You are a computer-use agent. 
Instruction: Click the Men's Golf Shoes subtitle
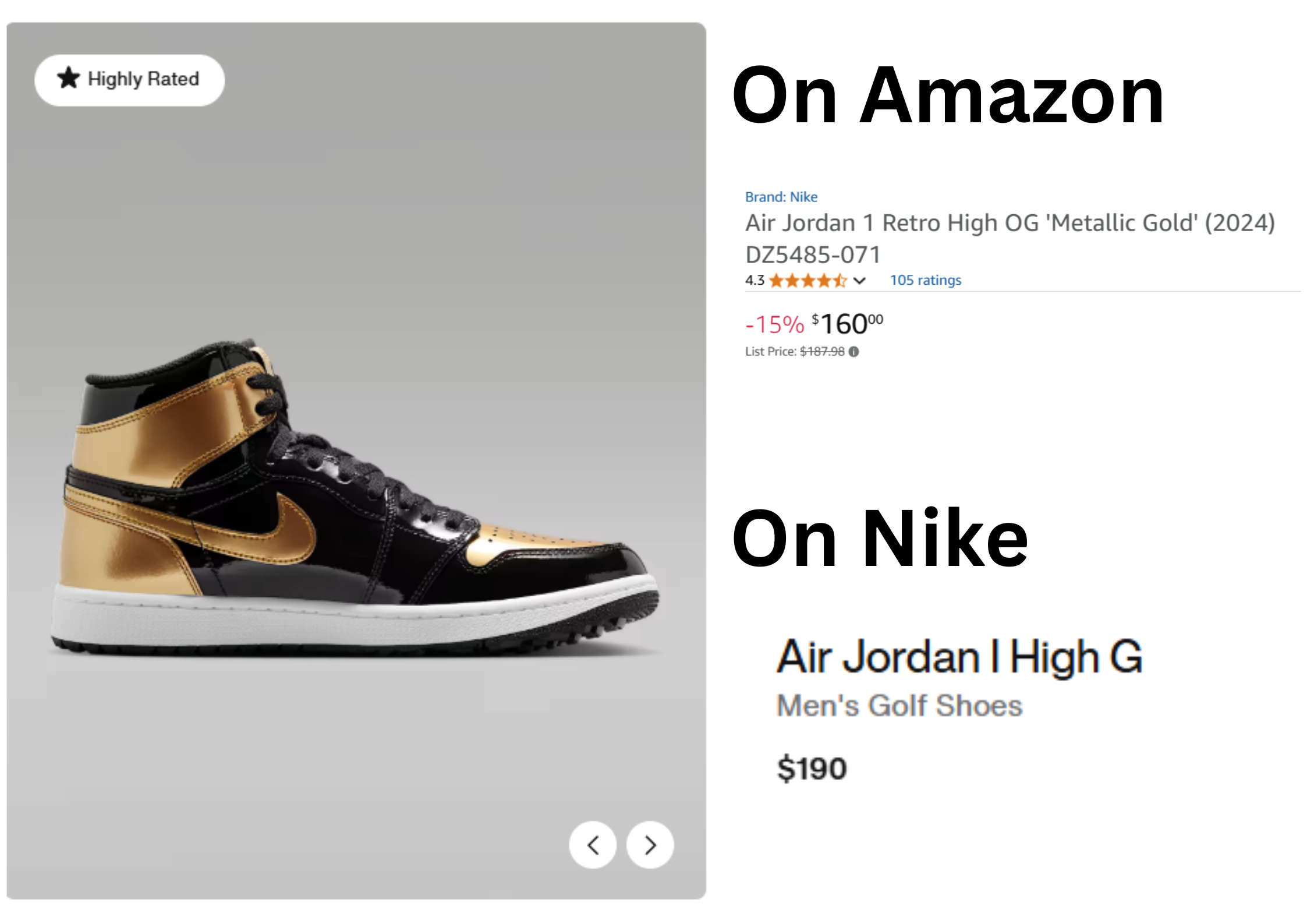(899, 706)
